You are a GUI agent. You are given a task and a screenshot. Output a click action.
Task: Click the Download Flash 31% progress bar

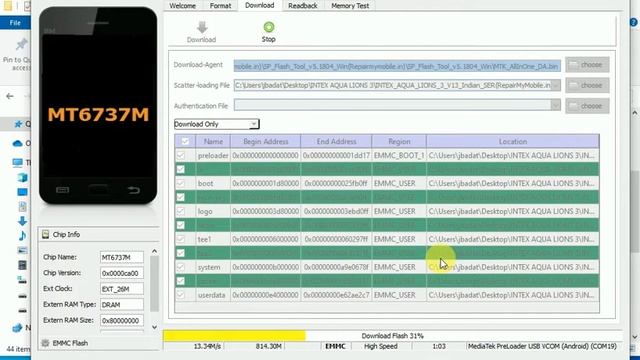pyautogui.click(x=392, y=336)
